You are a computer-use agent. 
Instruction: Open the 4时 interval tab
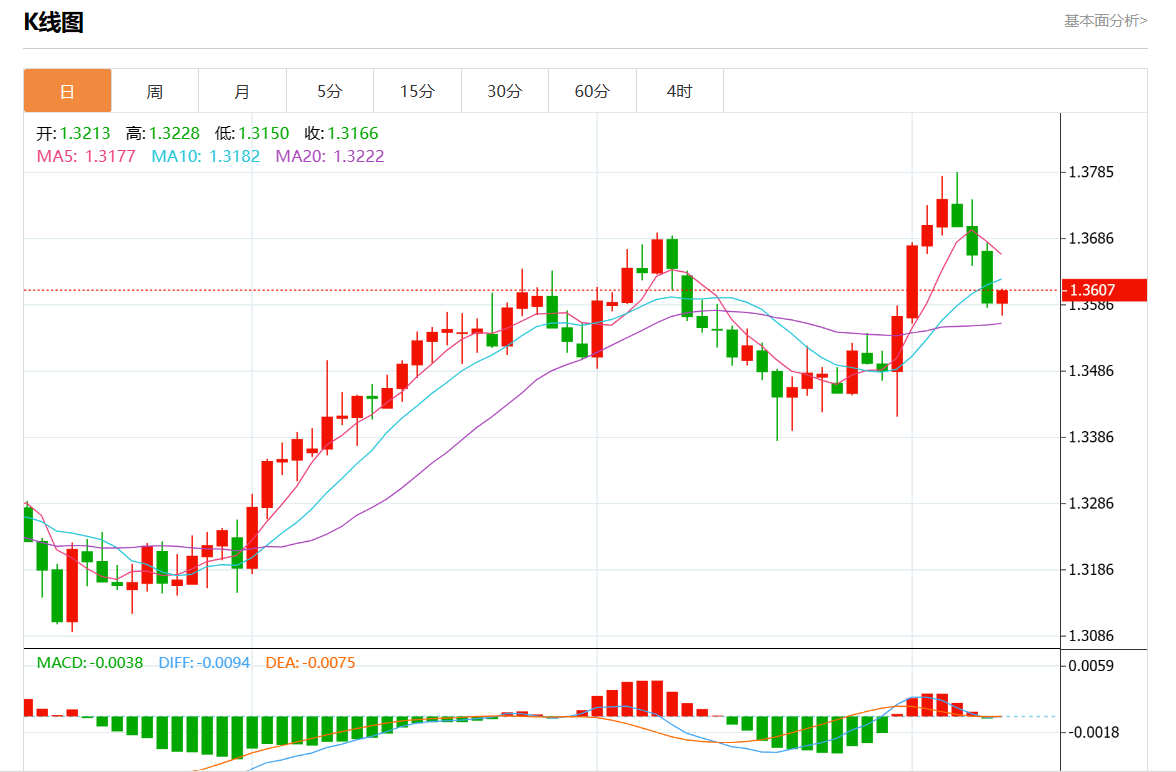point(680,91)
